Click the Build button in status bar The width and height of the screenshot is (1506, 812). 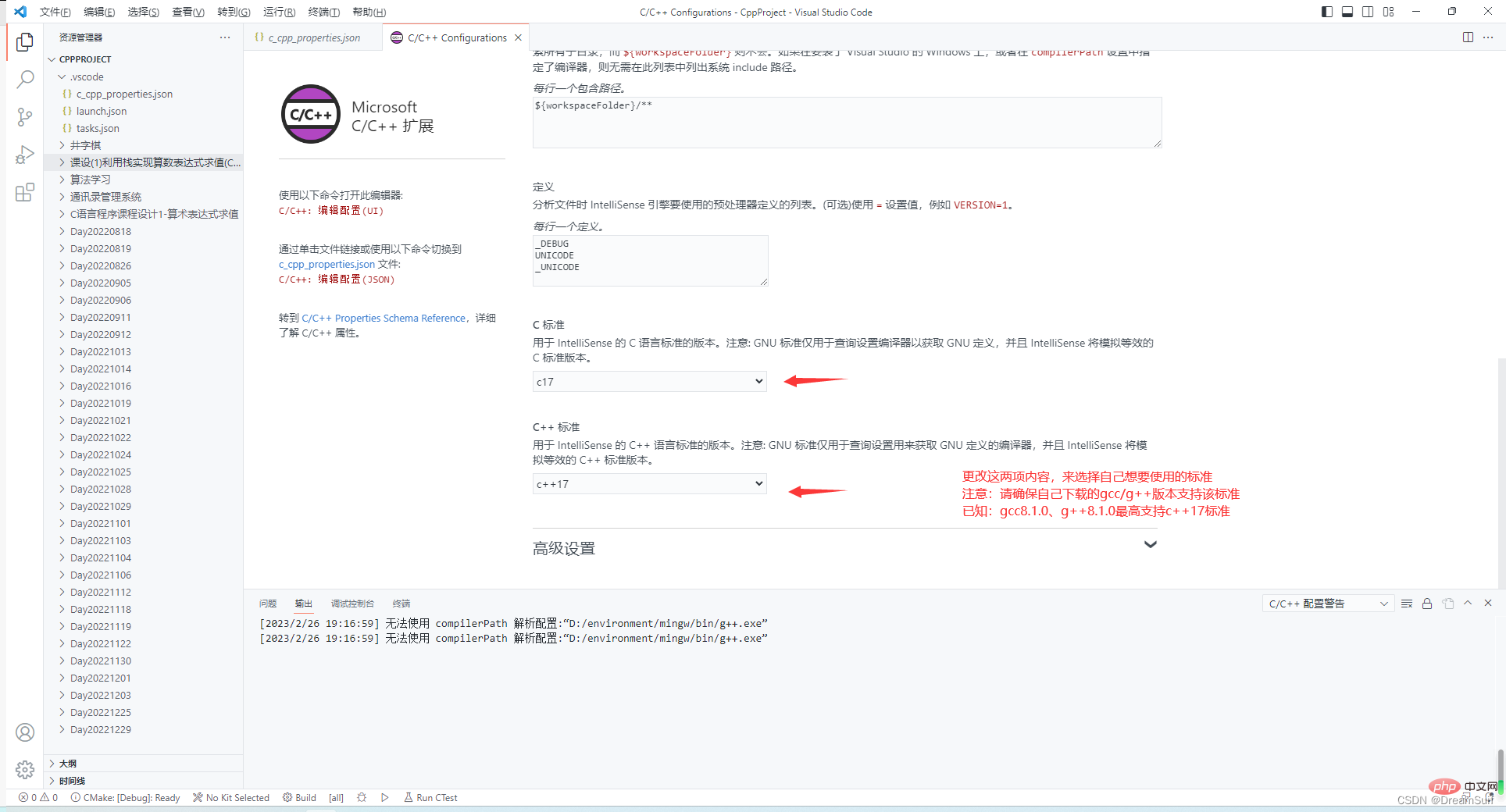[x=298, y=797]
